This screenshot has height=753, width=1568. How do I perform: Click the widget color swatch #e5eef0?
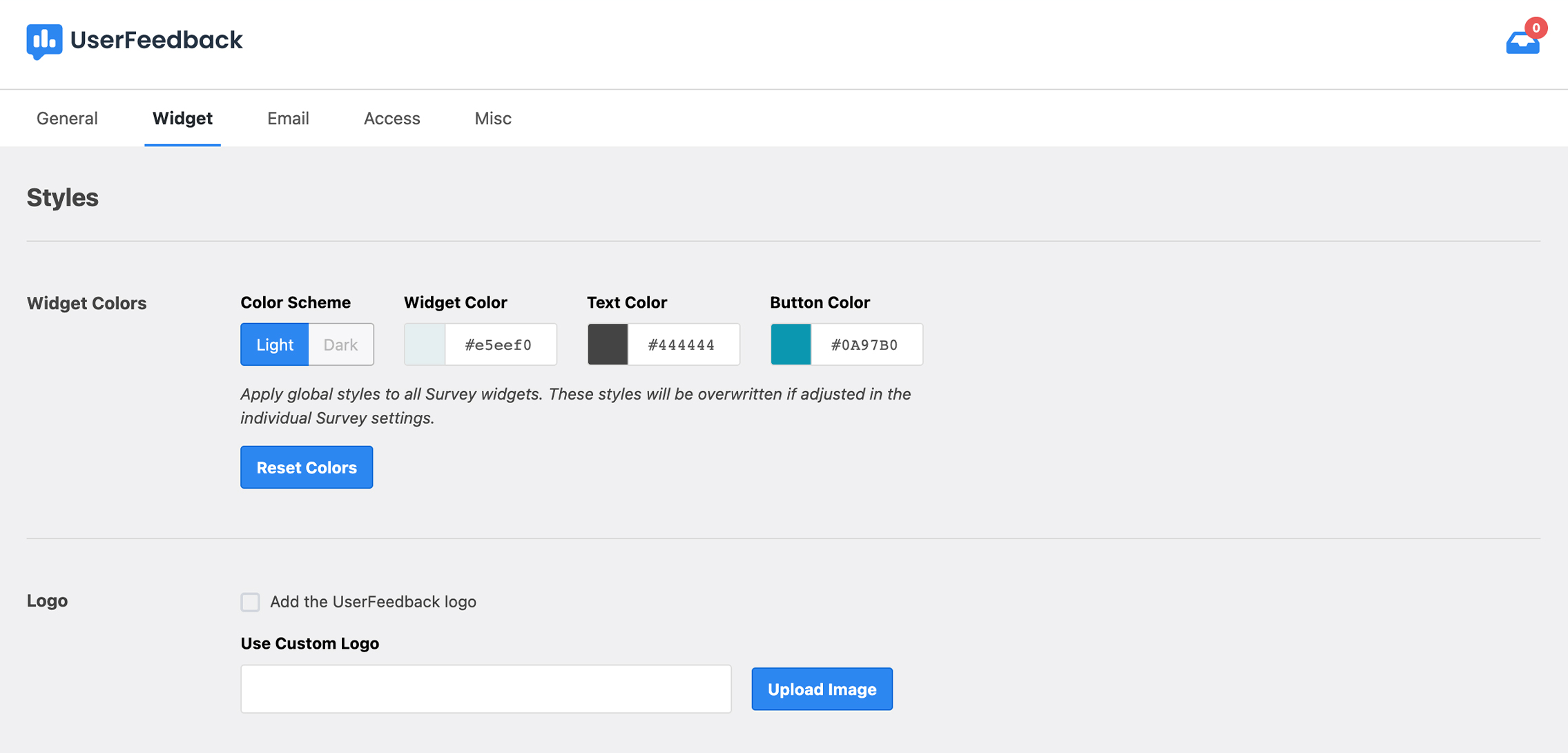pyautogui.click(x=425, y=344)
